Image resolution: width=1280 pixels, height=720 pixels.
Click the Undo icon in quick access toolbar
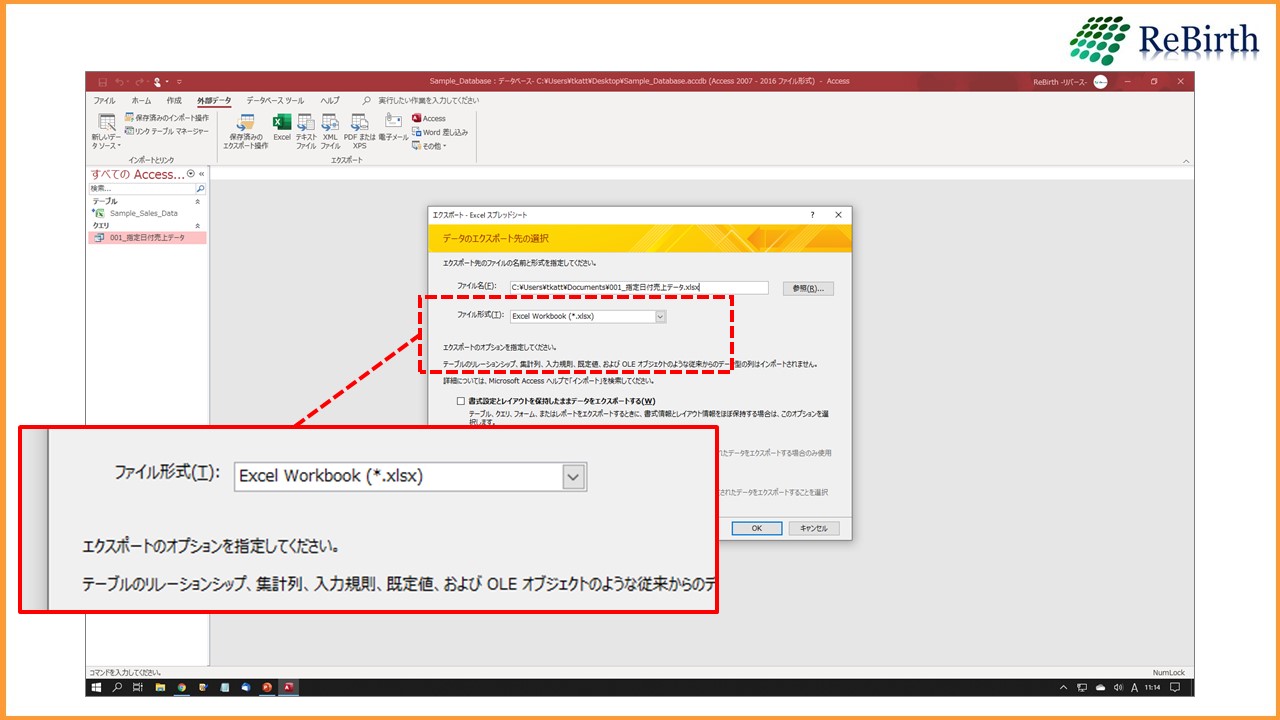click(x=120, y=81)
